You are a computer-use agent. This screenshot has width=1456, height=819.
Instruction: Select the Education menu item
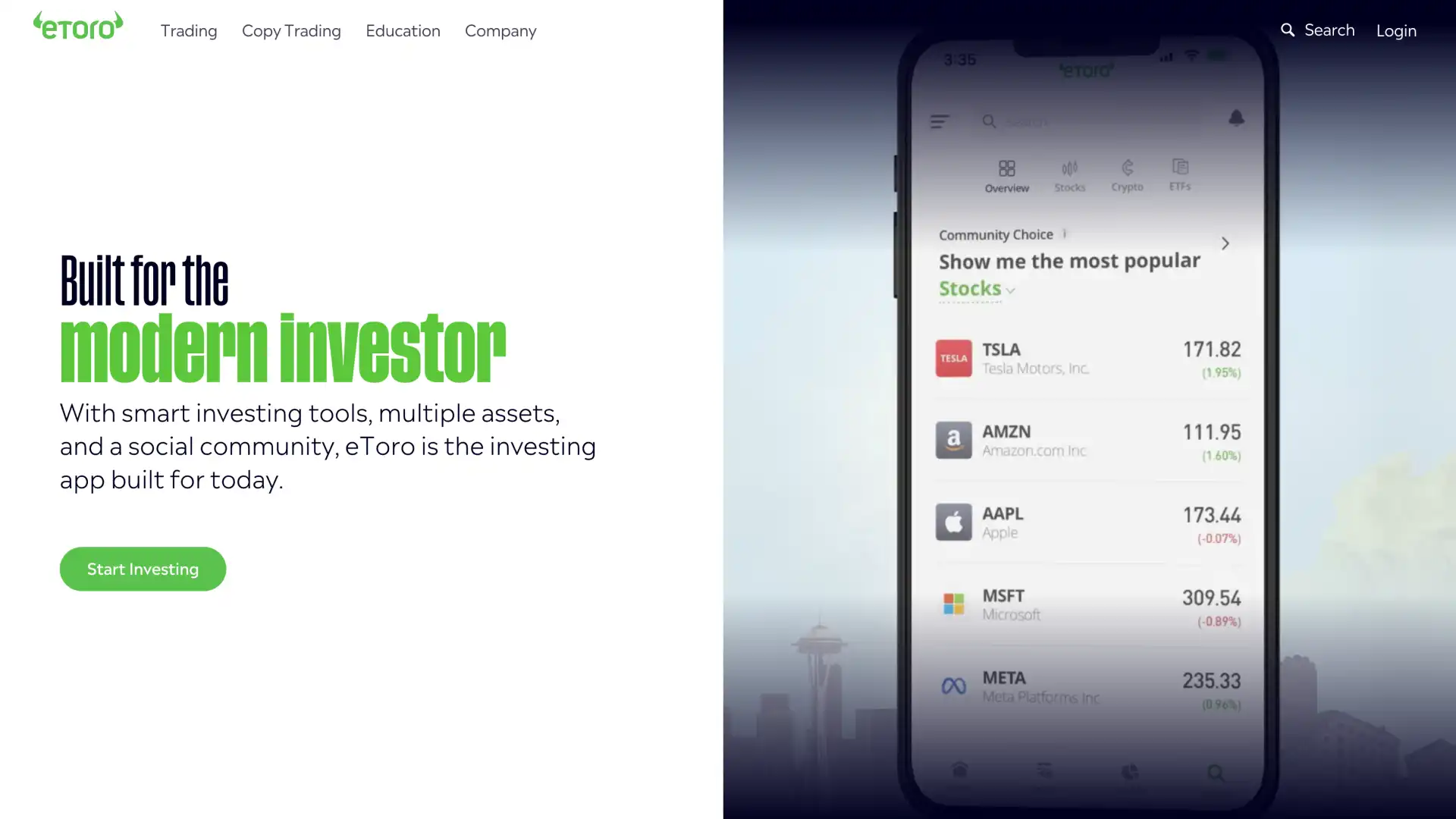tap(403, 30)
